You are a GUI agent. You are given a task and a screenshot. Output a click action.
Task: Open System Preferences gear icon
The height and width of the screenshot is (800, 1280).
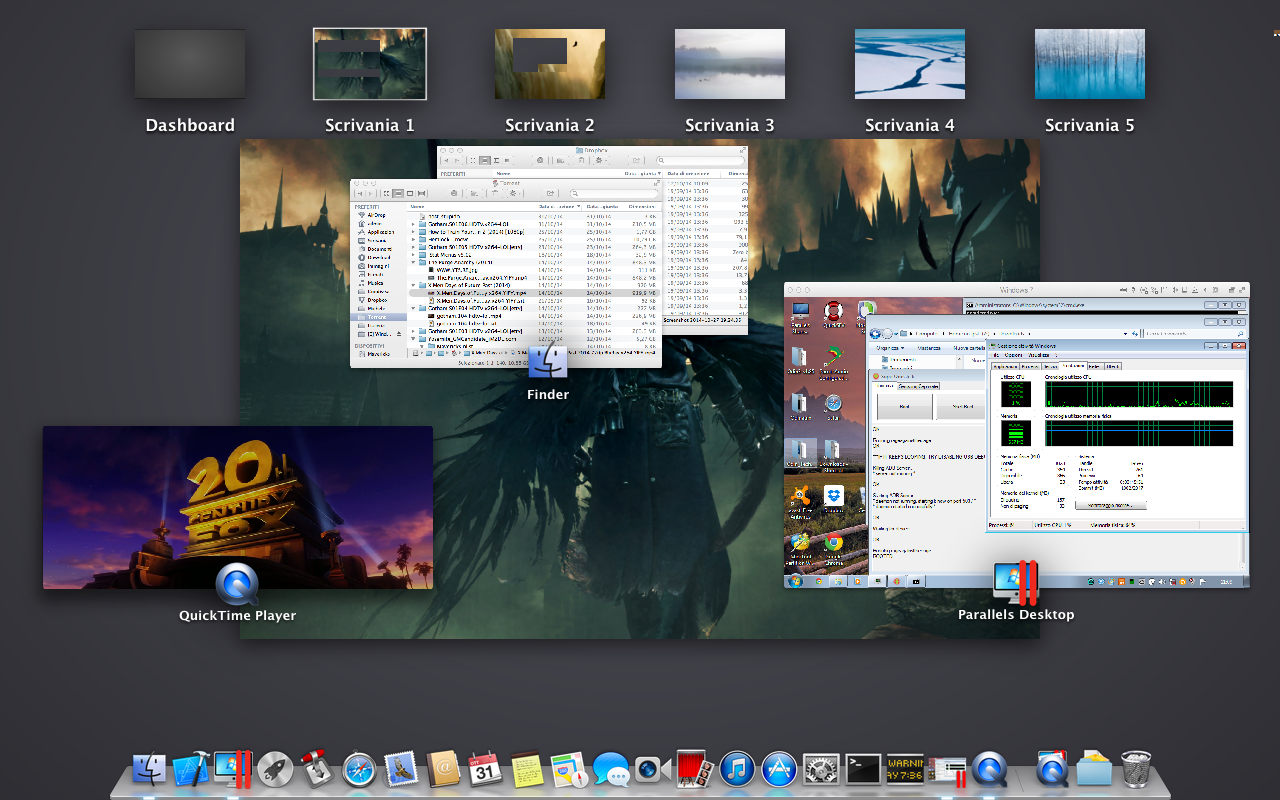coord(821,769)
